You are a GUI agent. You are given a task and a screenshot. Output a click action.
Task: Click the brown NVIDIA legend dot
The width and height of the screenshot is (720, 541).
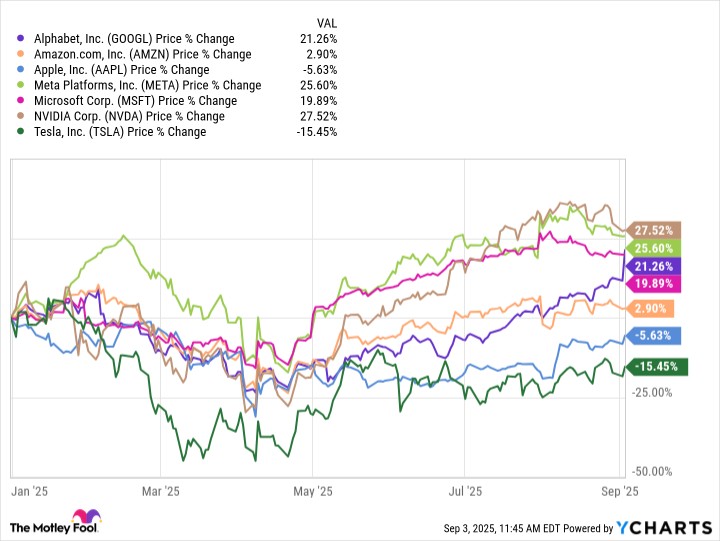20,116
